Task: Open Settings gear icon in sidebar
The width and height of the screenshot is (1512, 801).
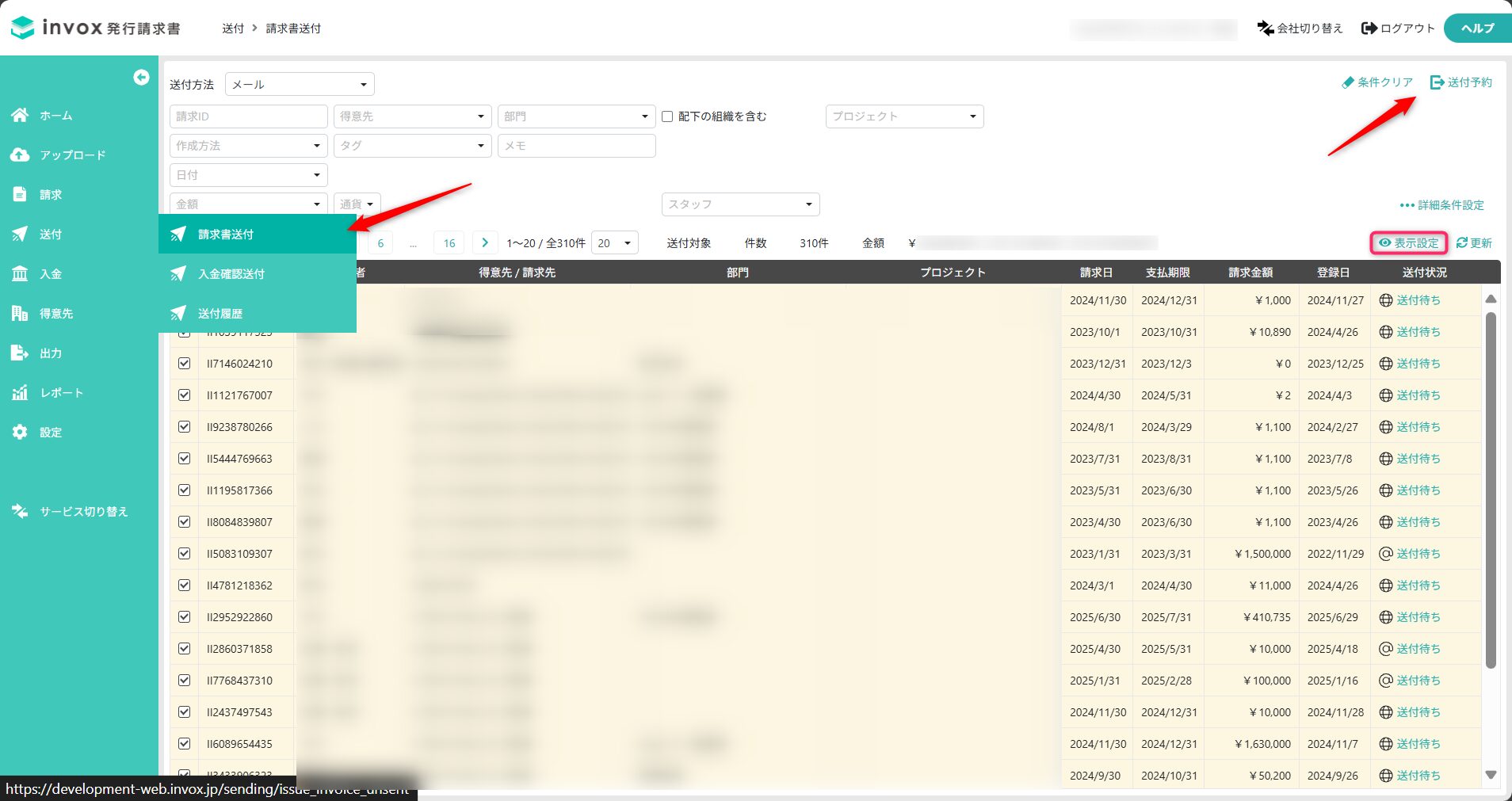Action: coord(20,433)
